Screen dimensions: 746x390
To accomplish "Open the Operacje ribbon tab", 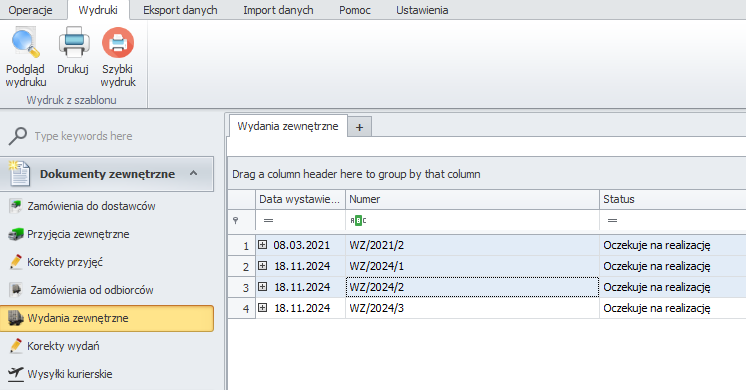I will (x=30, y=10).
